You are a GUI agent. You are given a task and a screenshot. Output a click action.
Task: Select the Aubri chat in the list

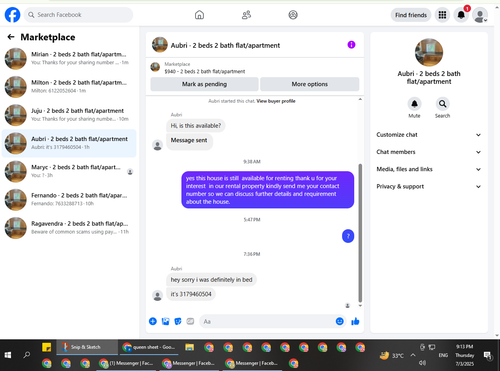click(x=69, y=143)
